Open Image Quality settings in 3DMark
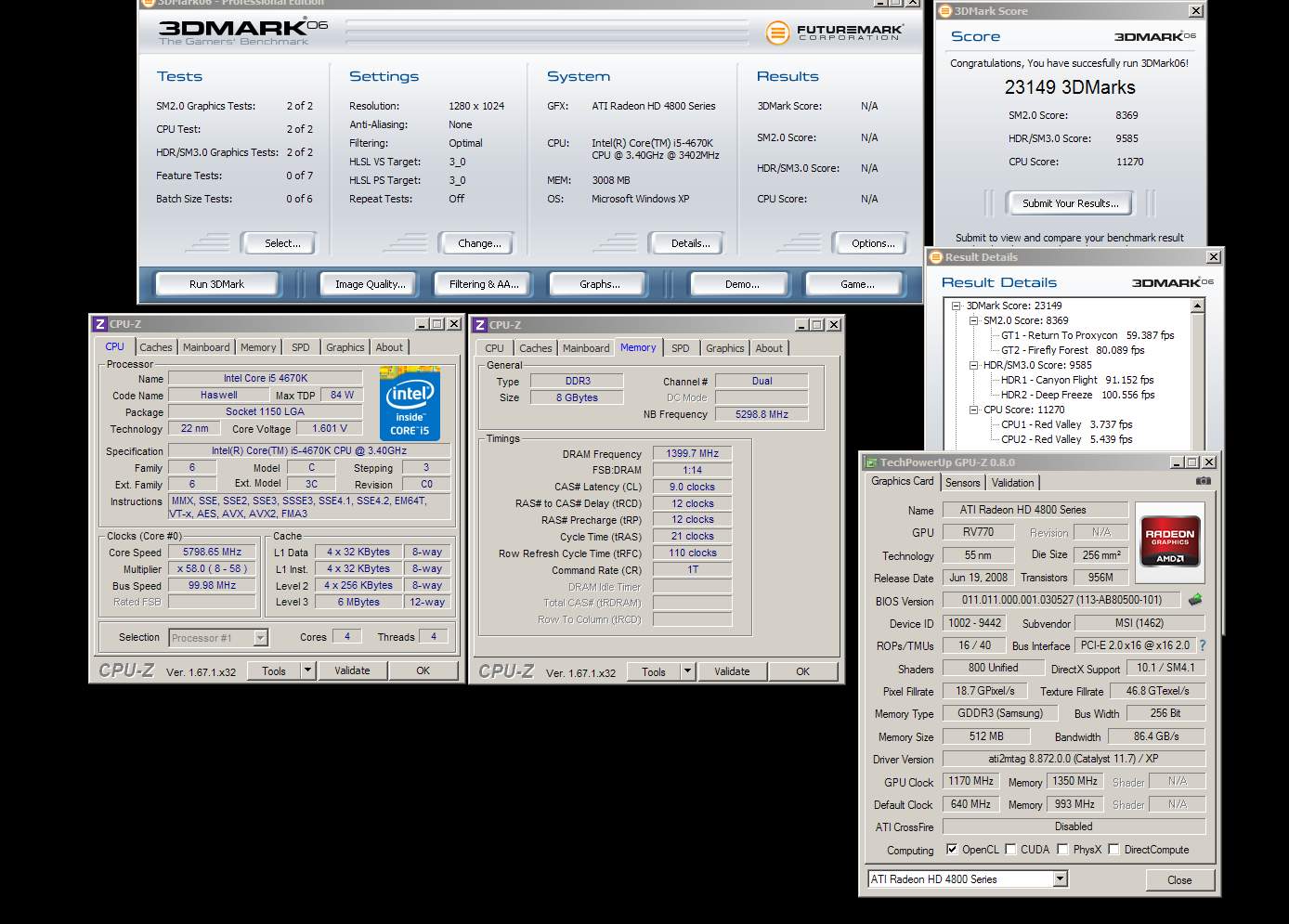This screenshot has height=924, width=1289. pyautogui.click(x=370, y=284)
